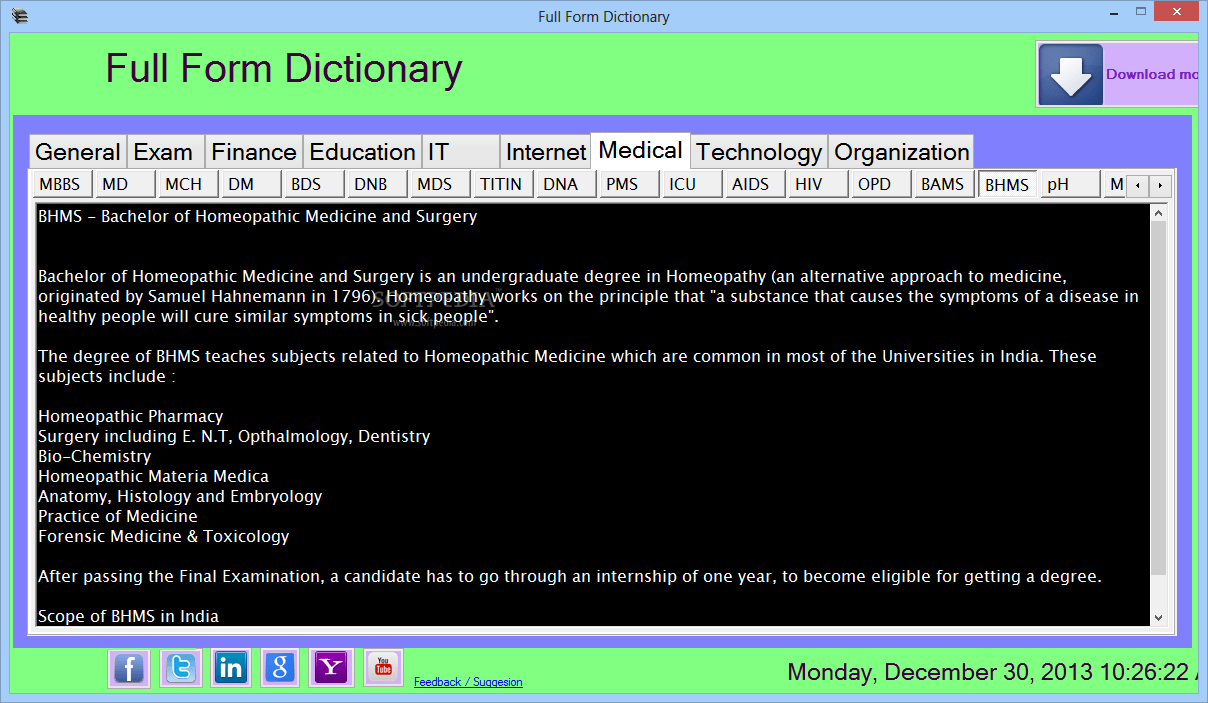The height and width of the screenshot is (703, 1208).
Task: Click the application icon in title bar
Action: pos(19,15)
